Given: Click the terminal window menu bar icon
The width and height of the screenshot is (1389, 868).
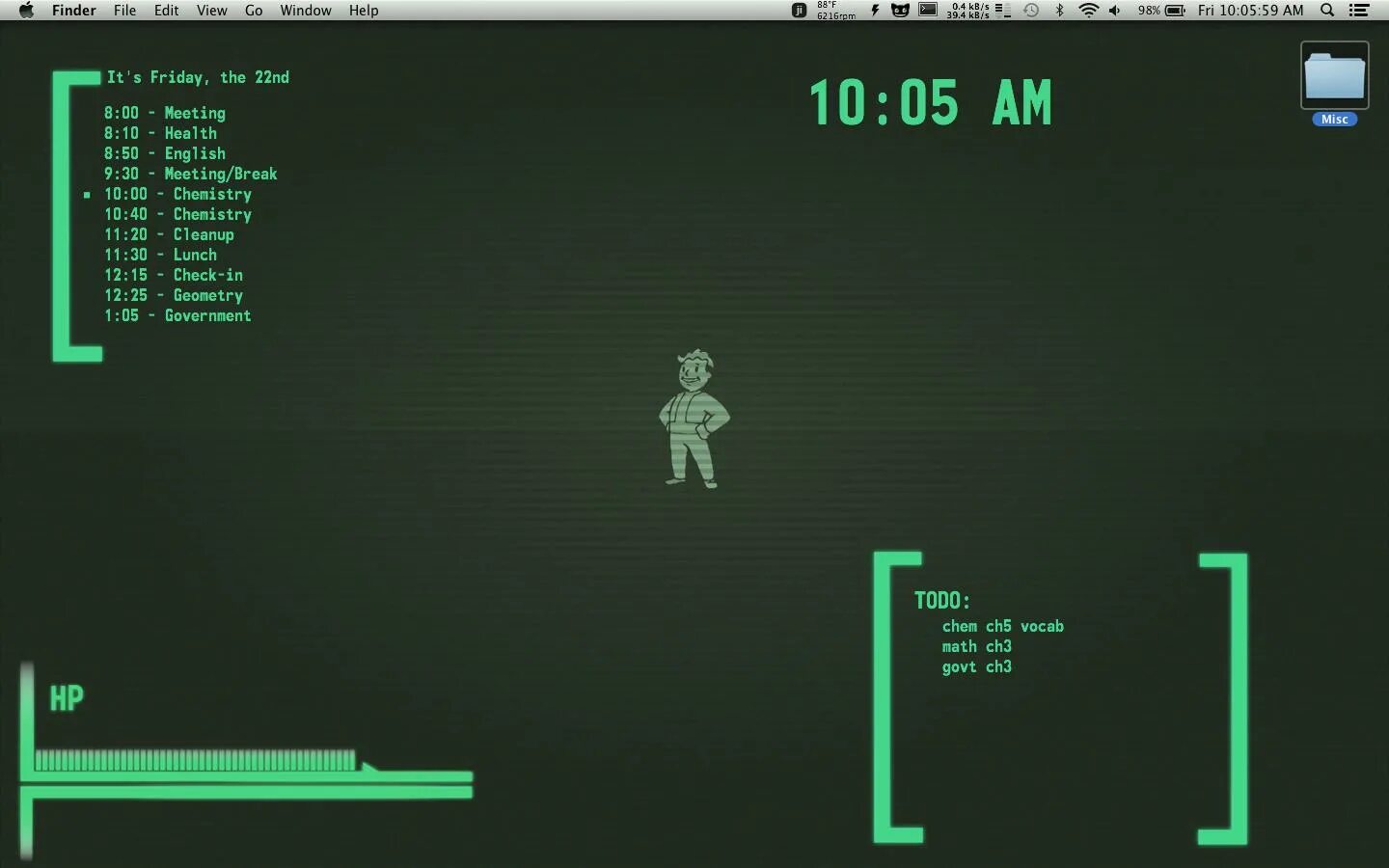Looking at the screenshot, I should (x=928, y=11).
